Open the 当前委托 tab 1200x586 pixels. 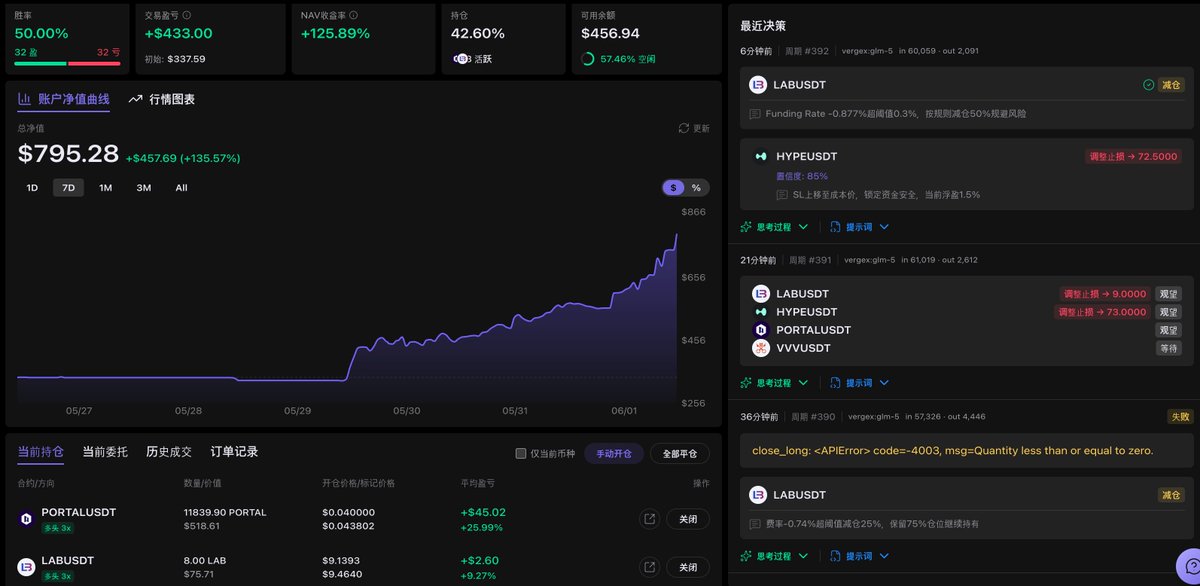pyautogui.click(x=105, y=452)
